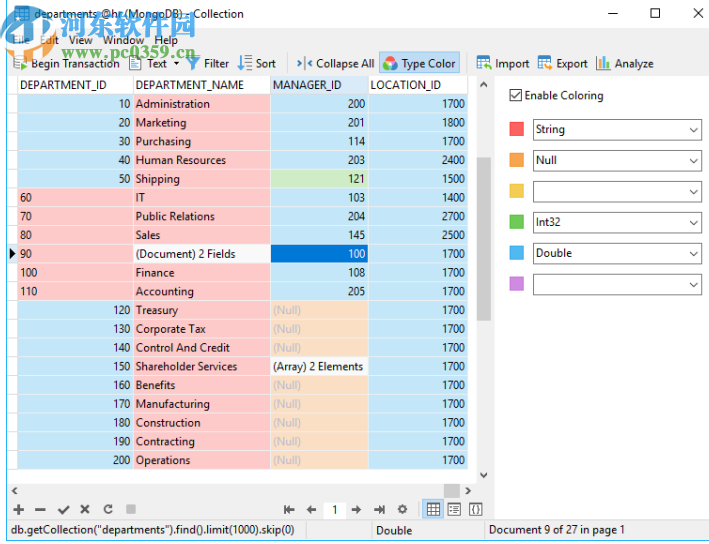The image size is (709, 544).
Task: Discard changes with the X icon
Action: [x=85, y=510]
